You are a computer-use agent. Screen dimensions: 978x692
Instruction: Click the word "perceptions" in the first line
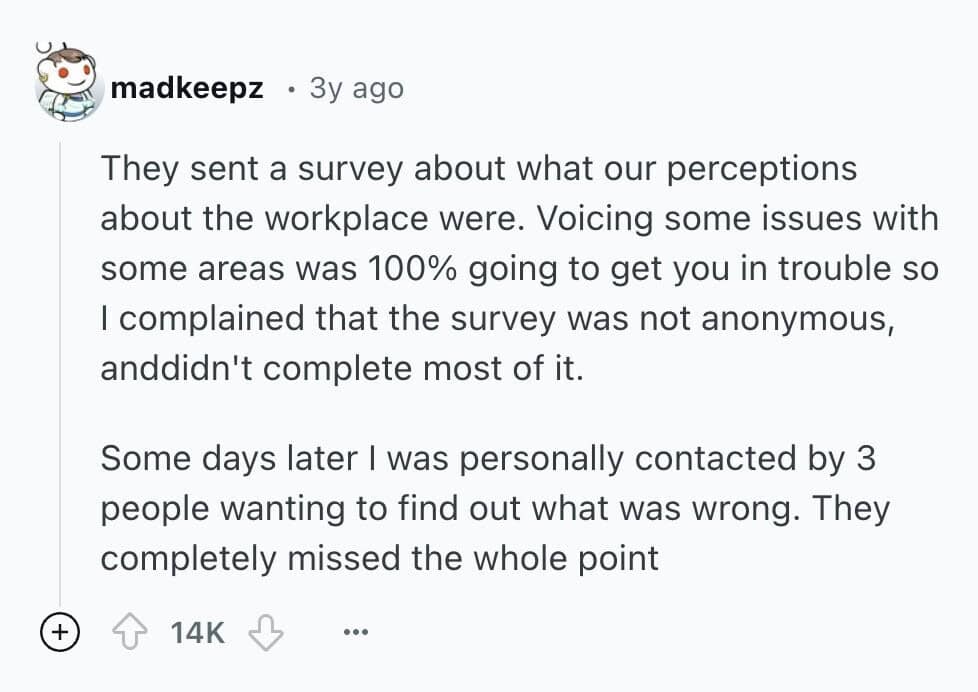click(x=760, y=168)
